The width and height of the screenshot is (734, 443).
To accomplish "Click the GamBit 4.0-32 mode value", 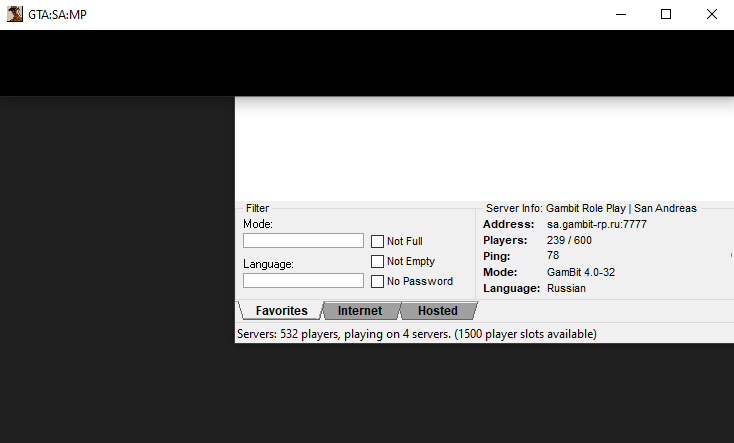I will click(x=580, y=272).
